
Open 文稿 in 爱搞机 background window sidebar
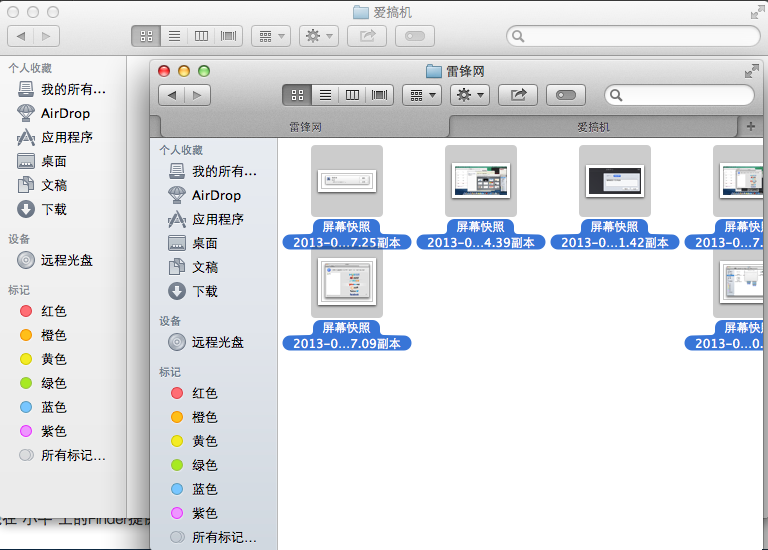coord(42,186)
